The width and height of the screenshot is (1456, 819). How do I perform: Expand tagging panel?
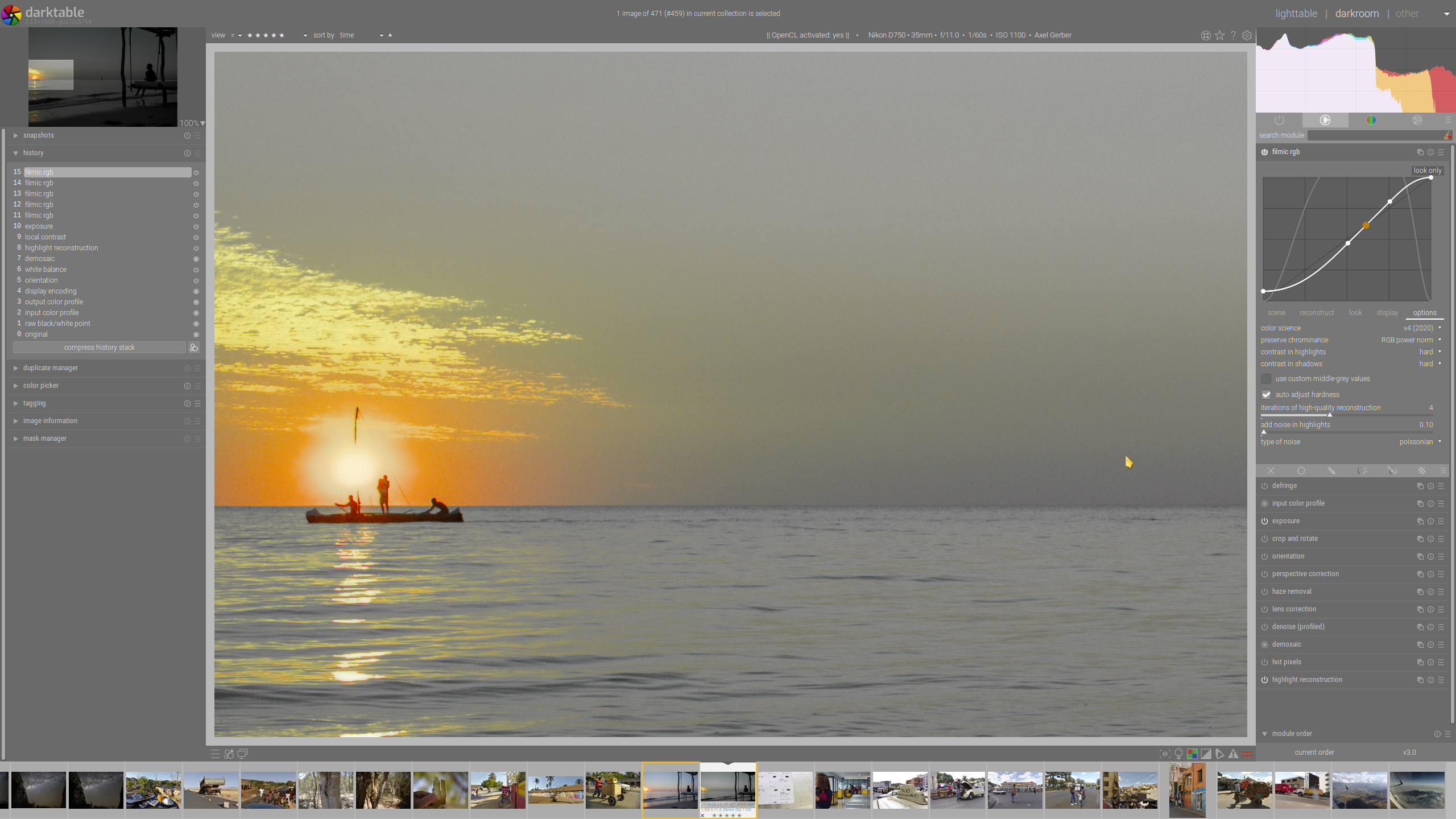click(x=16, y=403)
